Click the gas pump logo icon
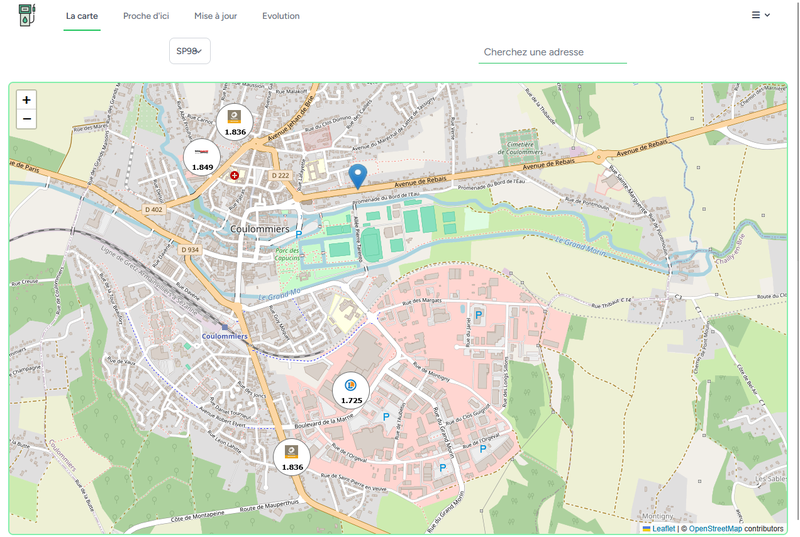The height and width of the screenshot is (537, 800). [x=28, y=16]
